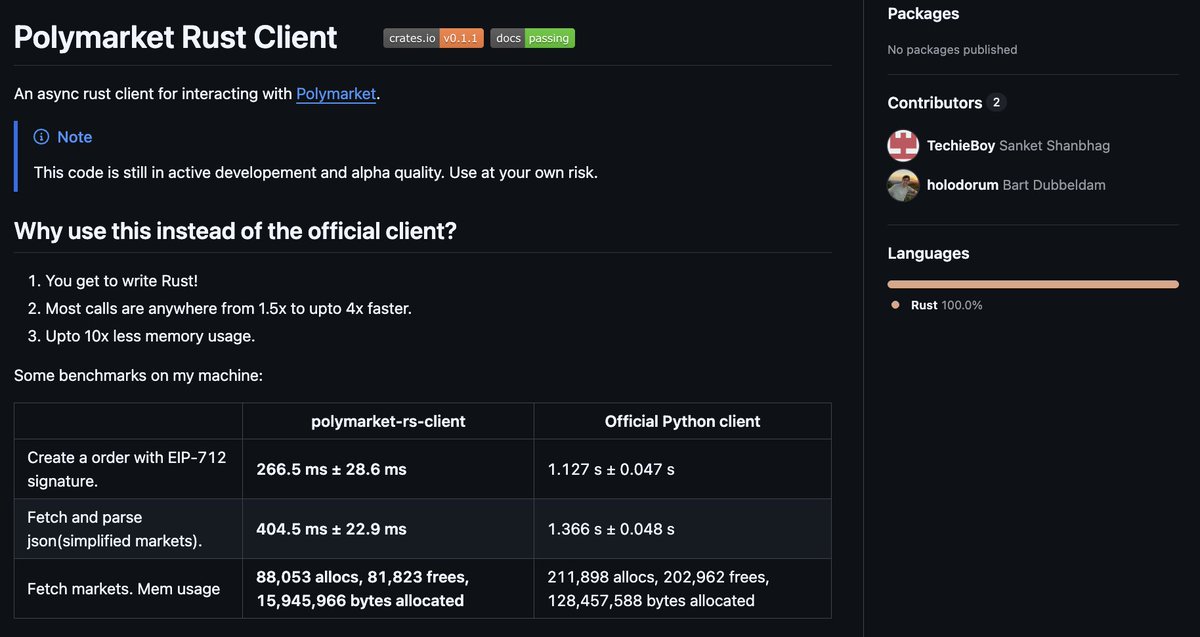Click the Note info icon

(x=41, y=137)
